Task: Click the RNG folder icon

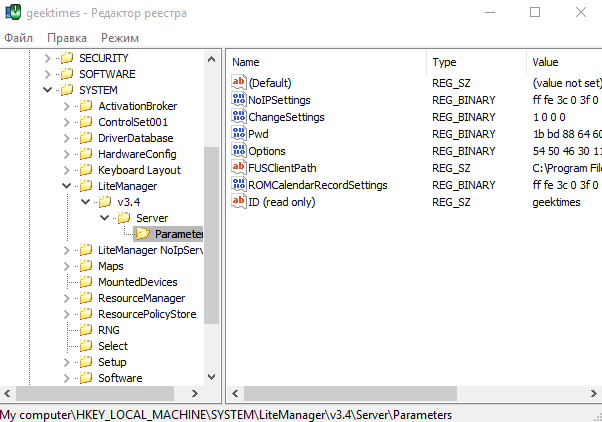Action: coord(86,330)
